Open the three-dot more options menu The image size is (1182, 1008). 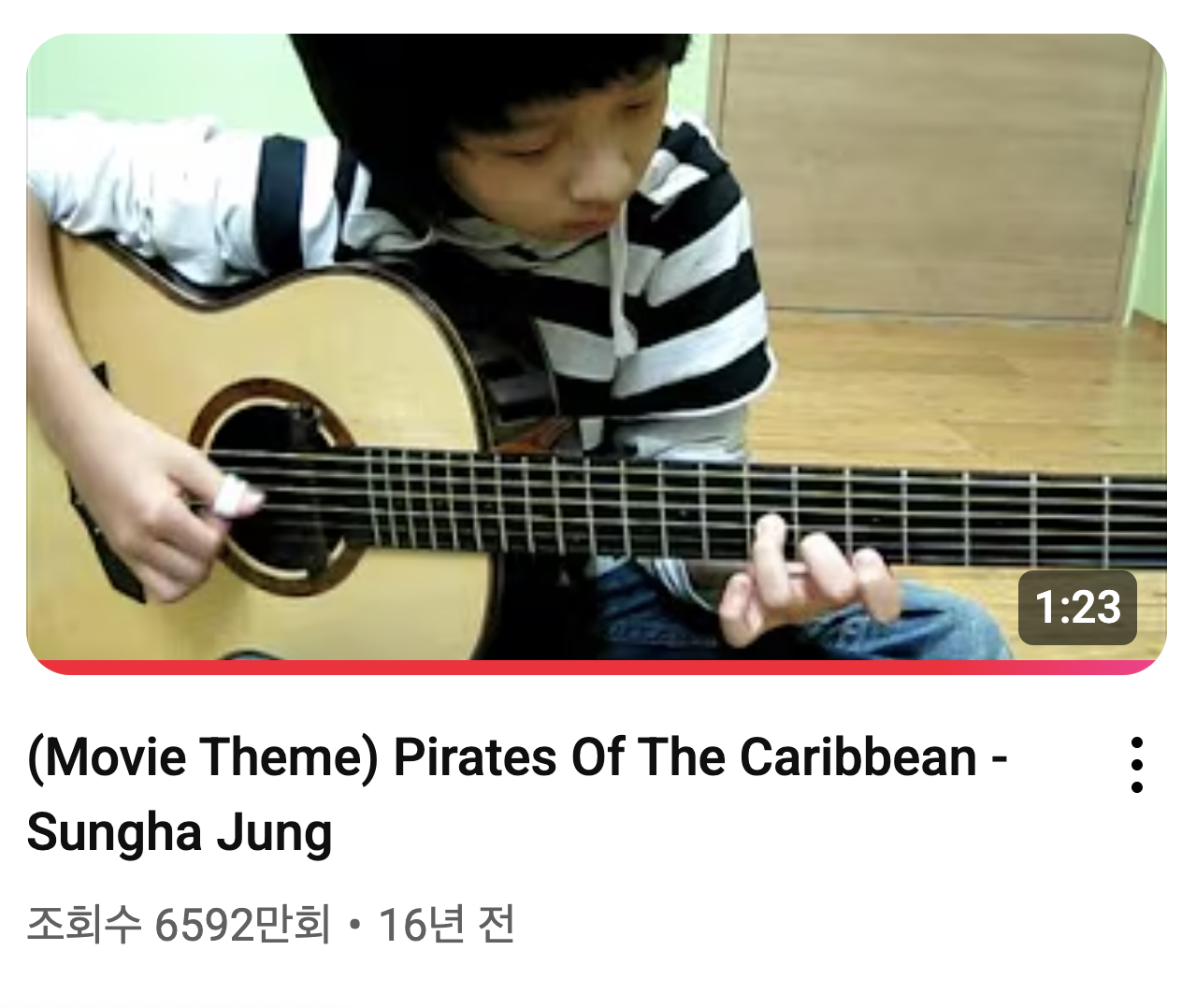point(1136,764)
